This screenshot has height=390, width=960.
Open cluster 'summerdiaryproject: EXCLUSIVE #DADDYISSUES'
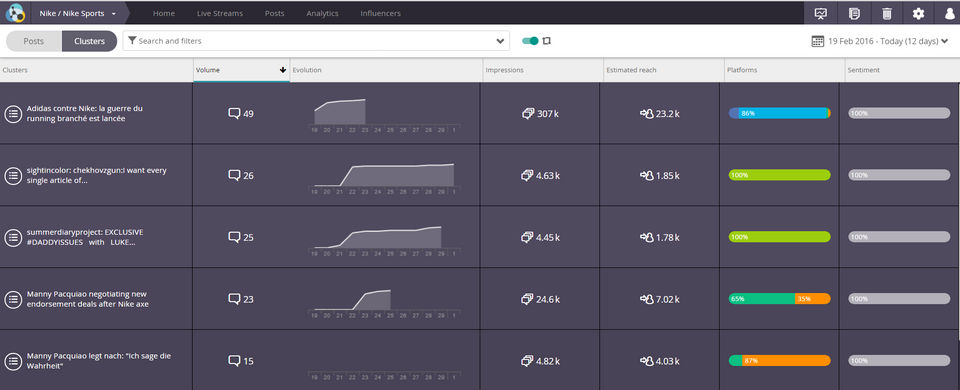pos(84,237)
